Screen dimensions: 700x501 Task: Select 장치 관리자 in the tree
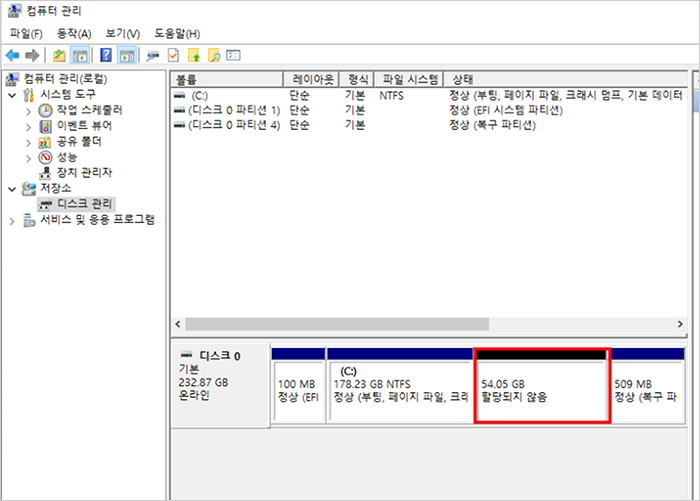(84, 173)
